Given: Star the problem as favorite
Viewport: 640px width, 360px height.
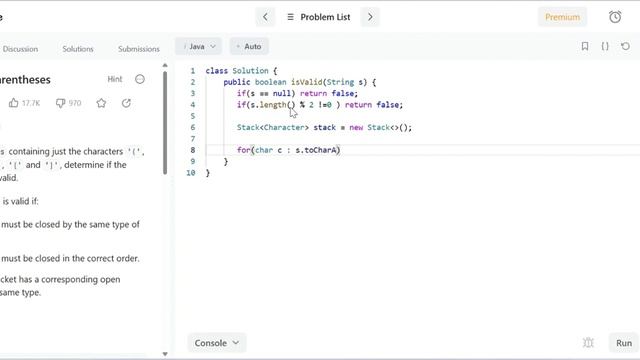Looking at the screenshot, I should point(101,103).
